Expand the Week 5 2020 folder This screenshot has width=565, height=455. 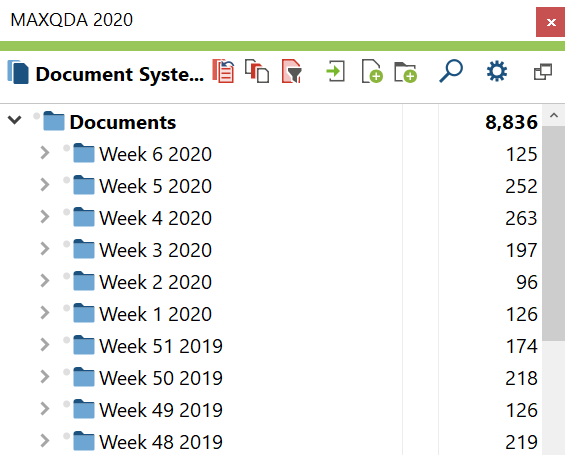pos(45,185)
